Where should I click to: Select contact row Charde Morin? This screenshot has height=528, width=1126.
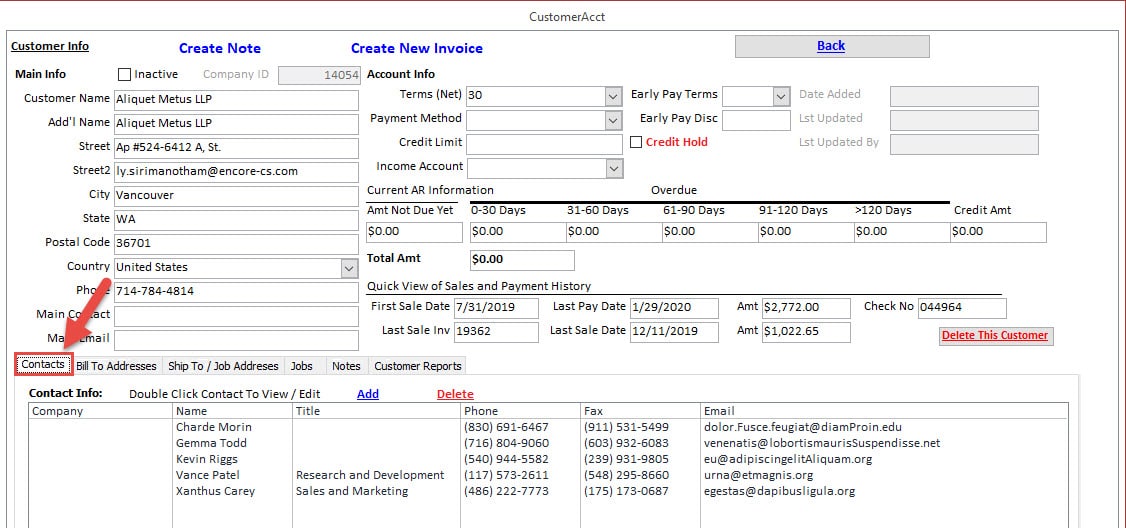click(548, 427)
